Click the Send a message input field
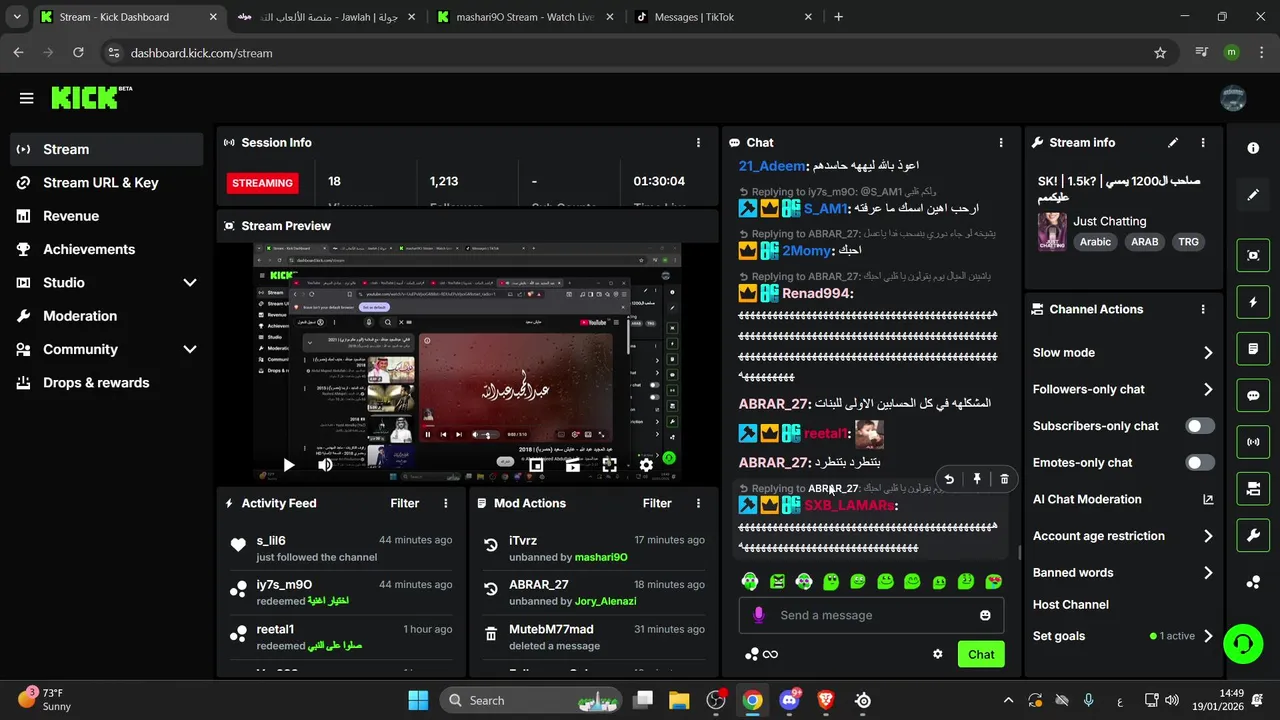This screenshot has width=1280, height=720. 872,615
